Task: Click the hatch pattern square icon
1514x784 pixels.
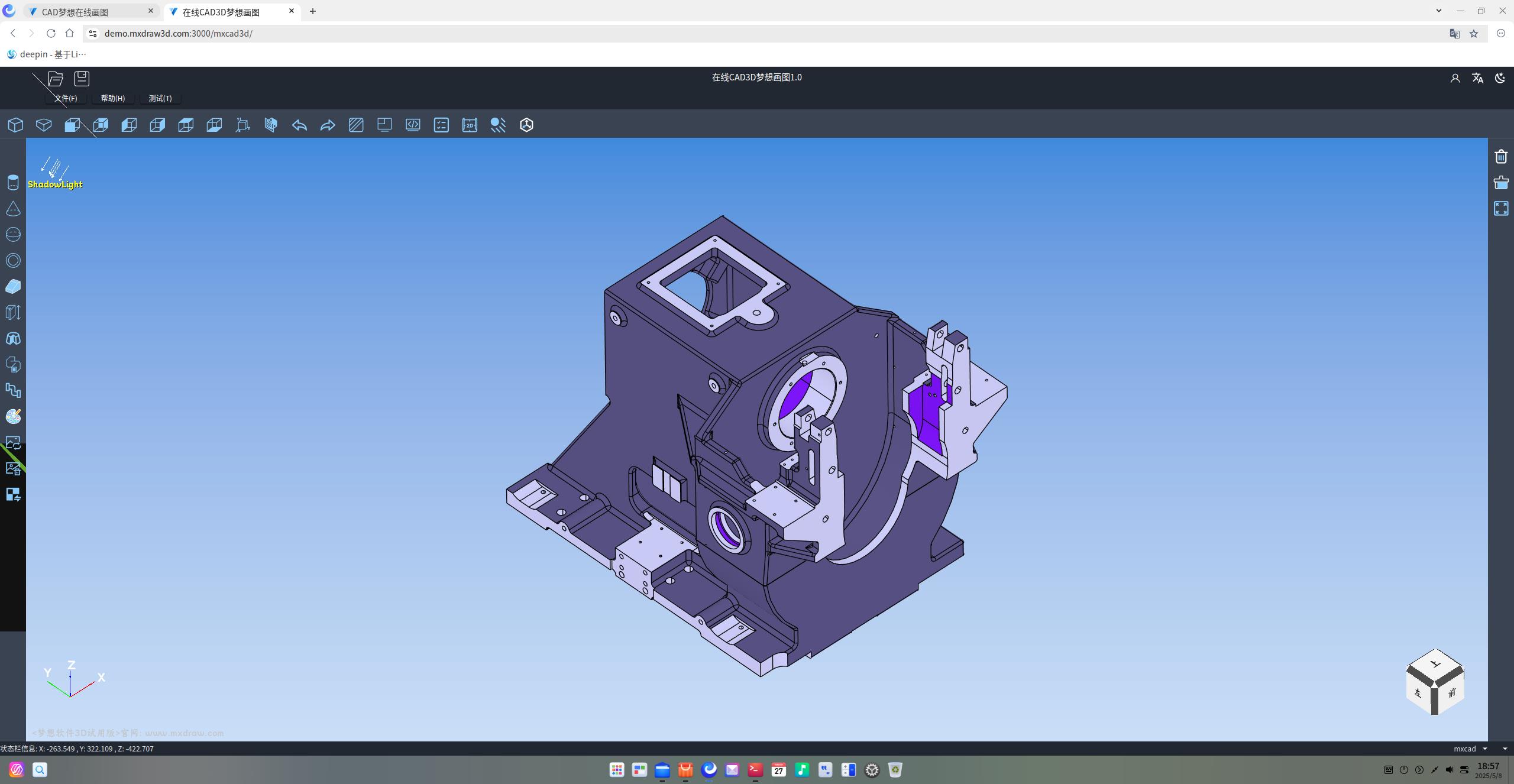Action: click(x=356, y=125)
